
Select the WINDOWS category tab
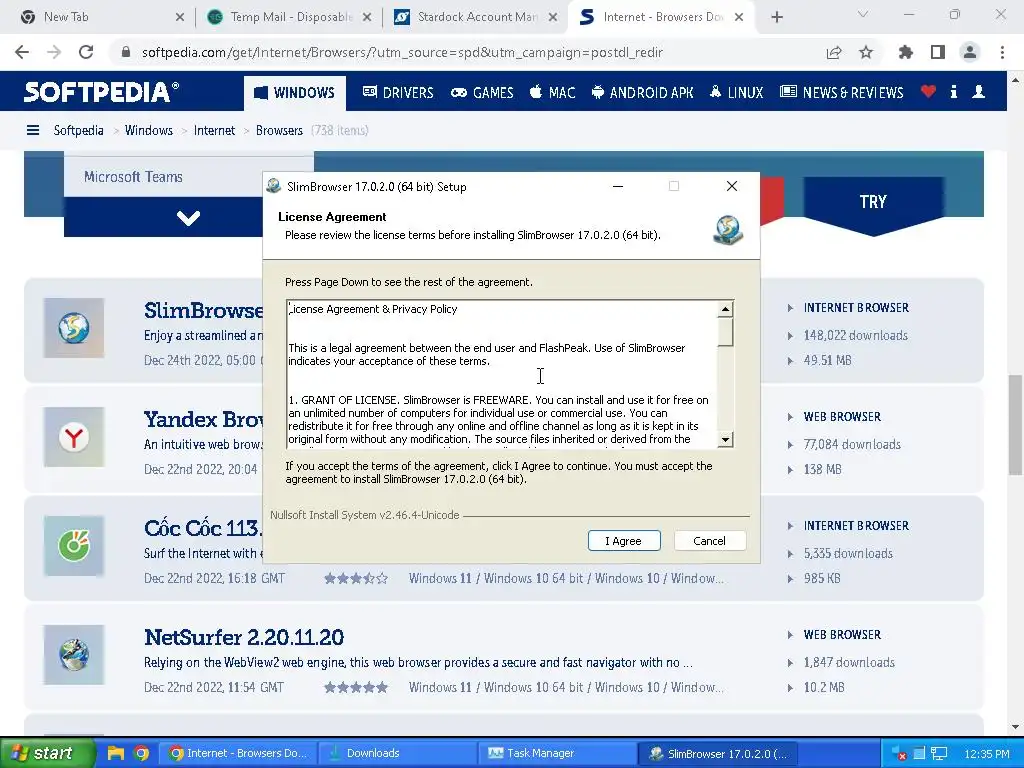pyautogui.click(x=295, y=93)
